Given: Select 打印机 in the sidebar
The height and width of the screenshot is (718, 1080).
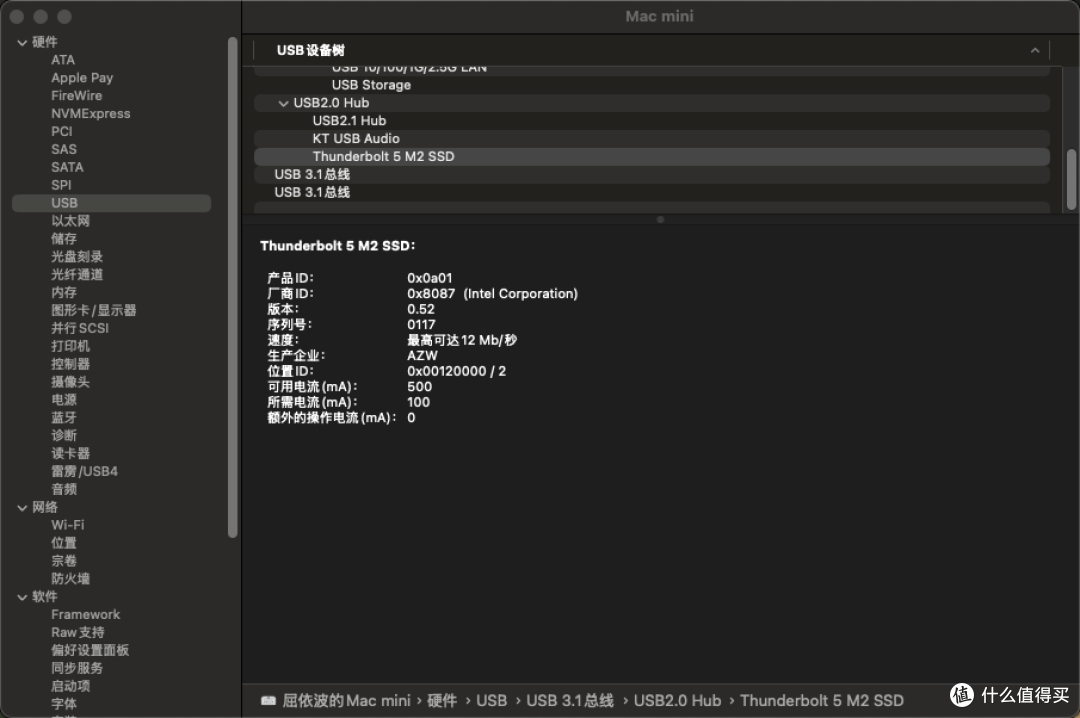Looking at the screenshot, I should tap(70, 347).
